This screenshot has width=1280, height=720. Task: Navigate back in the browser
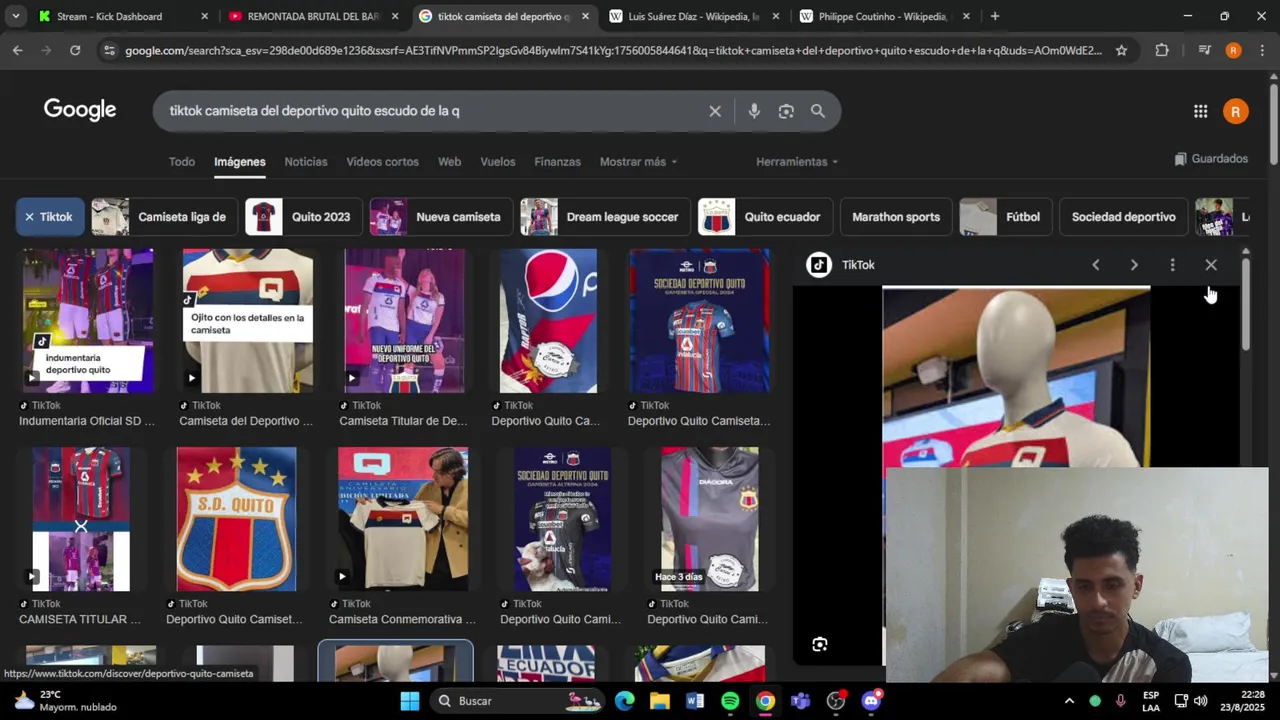(18, 50)
